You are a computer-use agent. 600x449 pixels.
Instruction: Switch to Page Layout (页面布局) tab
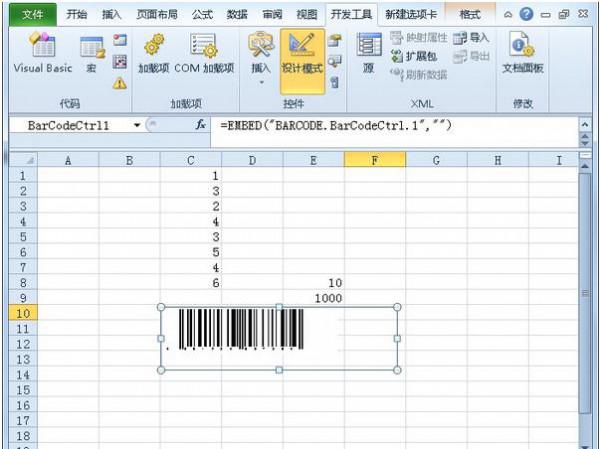(x=157, y=15)
